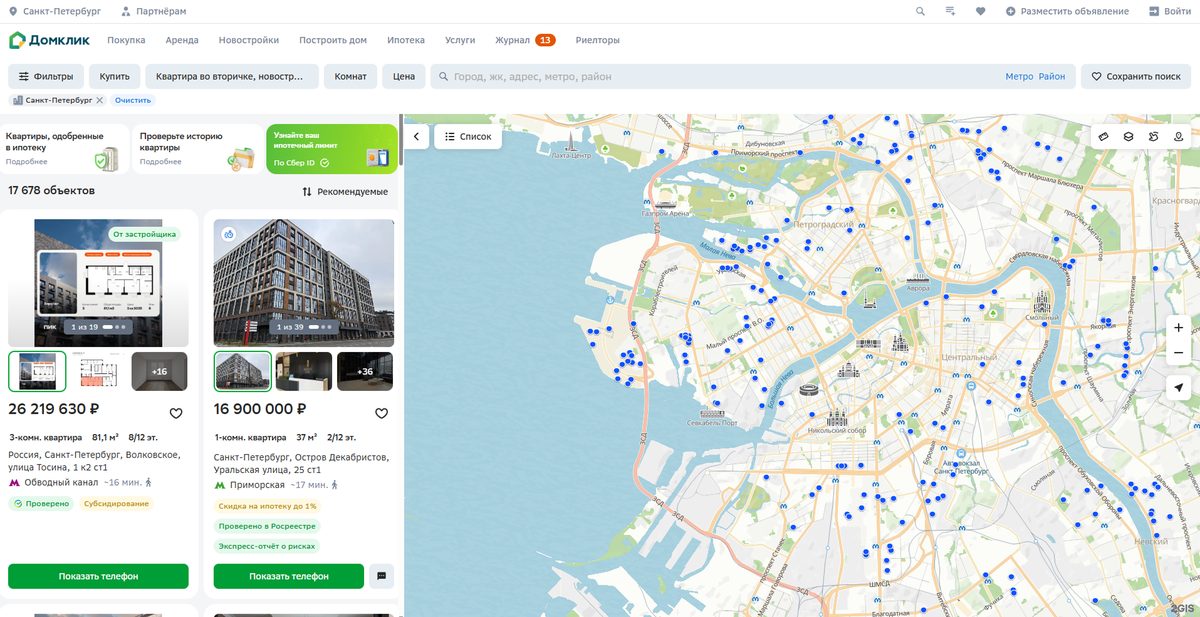Open the Цена price dropdown
The image size is (1200, 617).
(x=404, y=77)
